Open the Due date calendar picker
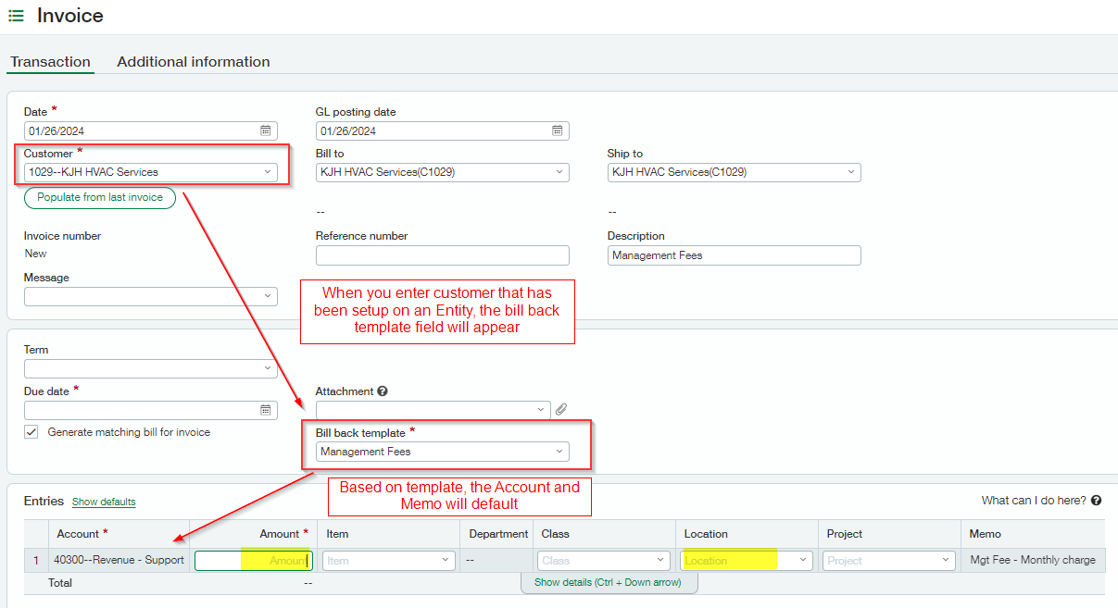The width and height of the screenshot is (1118, 608). point(265,410)
